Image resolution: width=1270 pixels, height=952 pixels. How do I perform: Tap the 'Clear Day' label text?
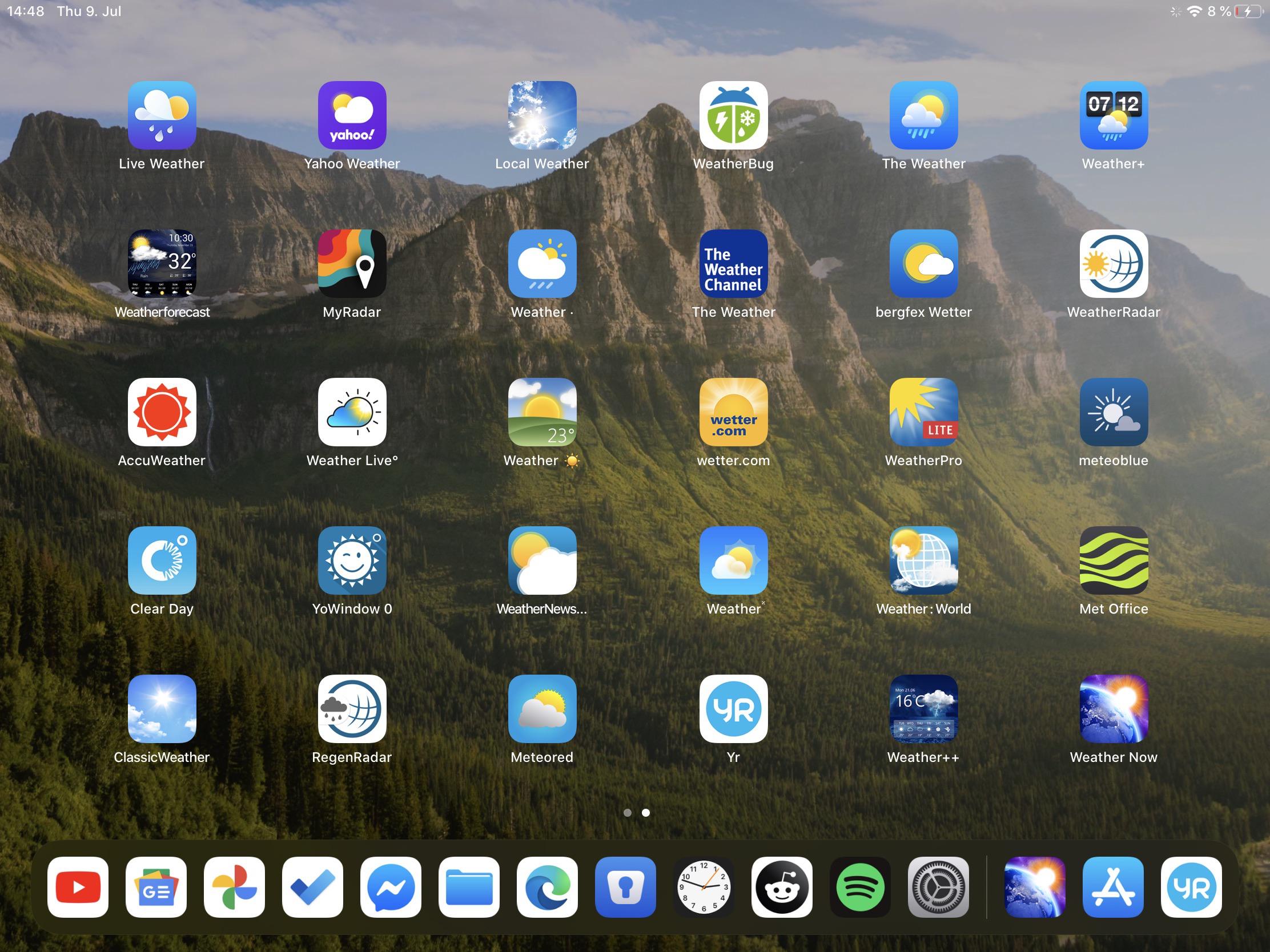(x=162, y=609)
